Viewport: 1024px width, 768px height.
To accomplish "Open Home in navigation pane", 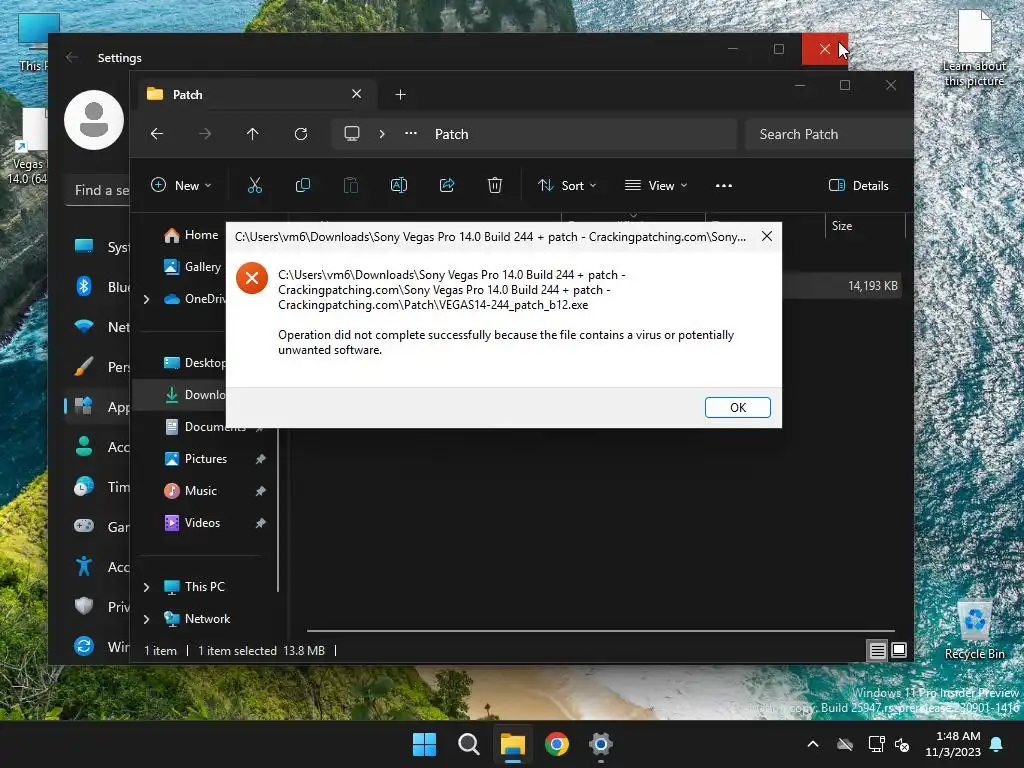I will tap(192, 235).
